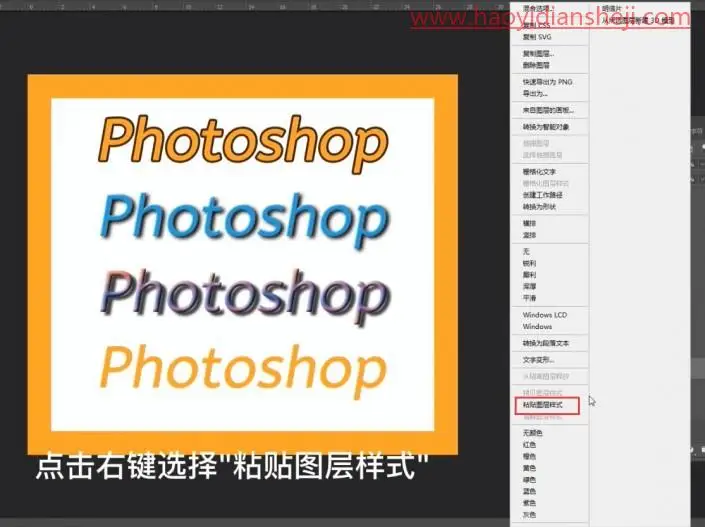This screenshot has width=705, height=527.
Task: Set anti-aliasing to 平滑
Action: 529,298
